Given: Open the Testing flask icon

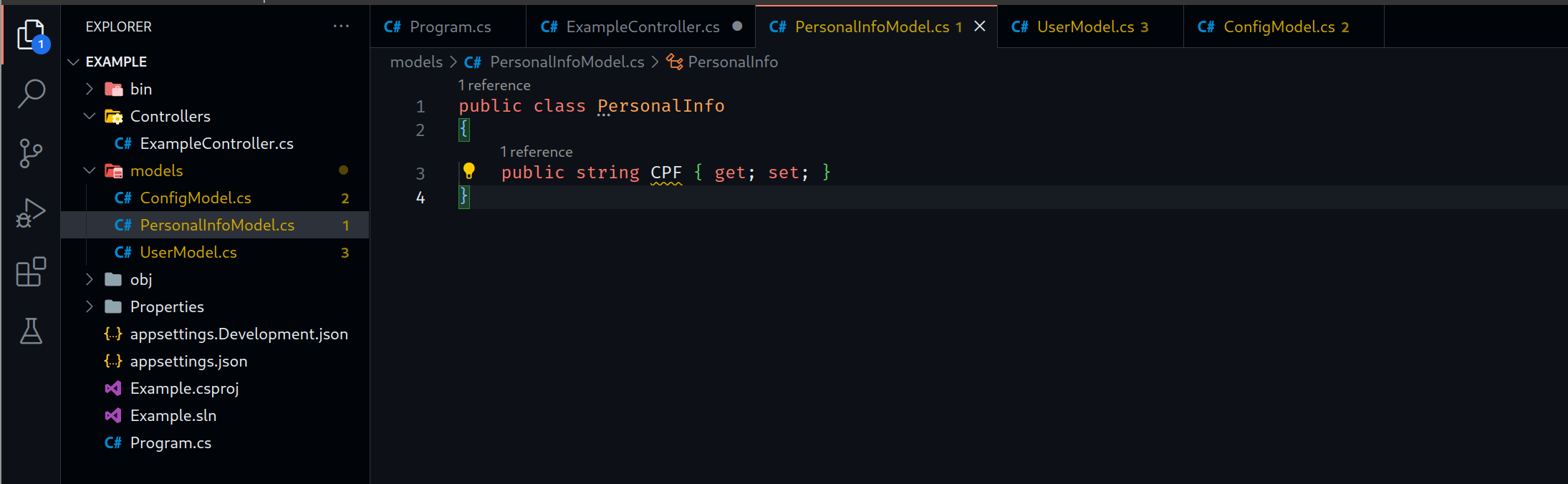Looking at the screenshot, I should 32,331.
